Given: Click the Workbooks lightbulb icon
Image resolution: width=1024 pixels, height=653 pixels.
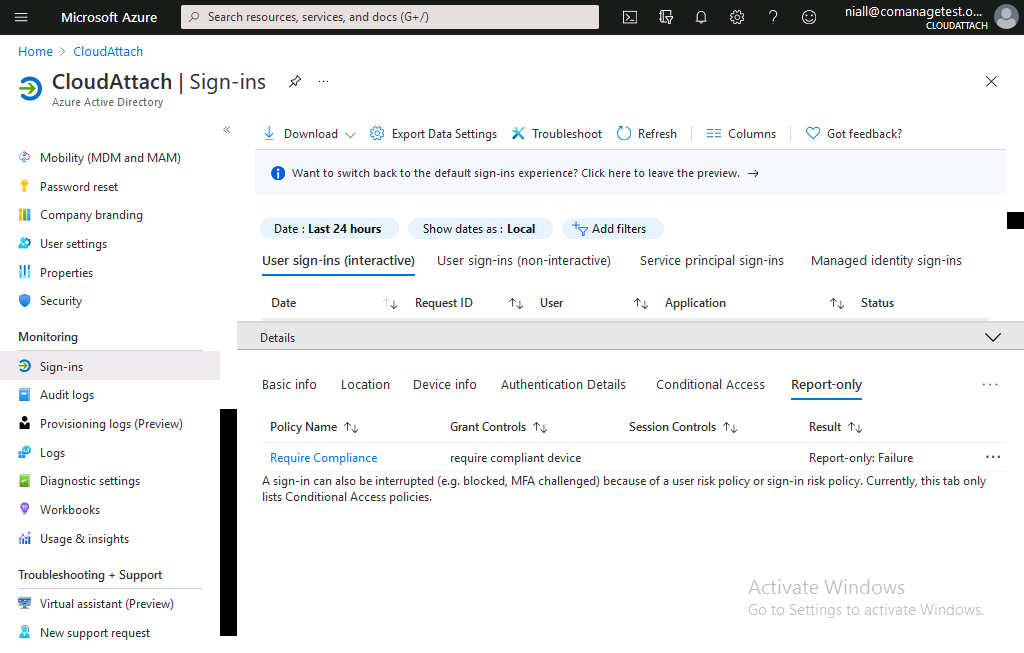Looking at the screenshot, I should [25, 509].
